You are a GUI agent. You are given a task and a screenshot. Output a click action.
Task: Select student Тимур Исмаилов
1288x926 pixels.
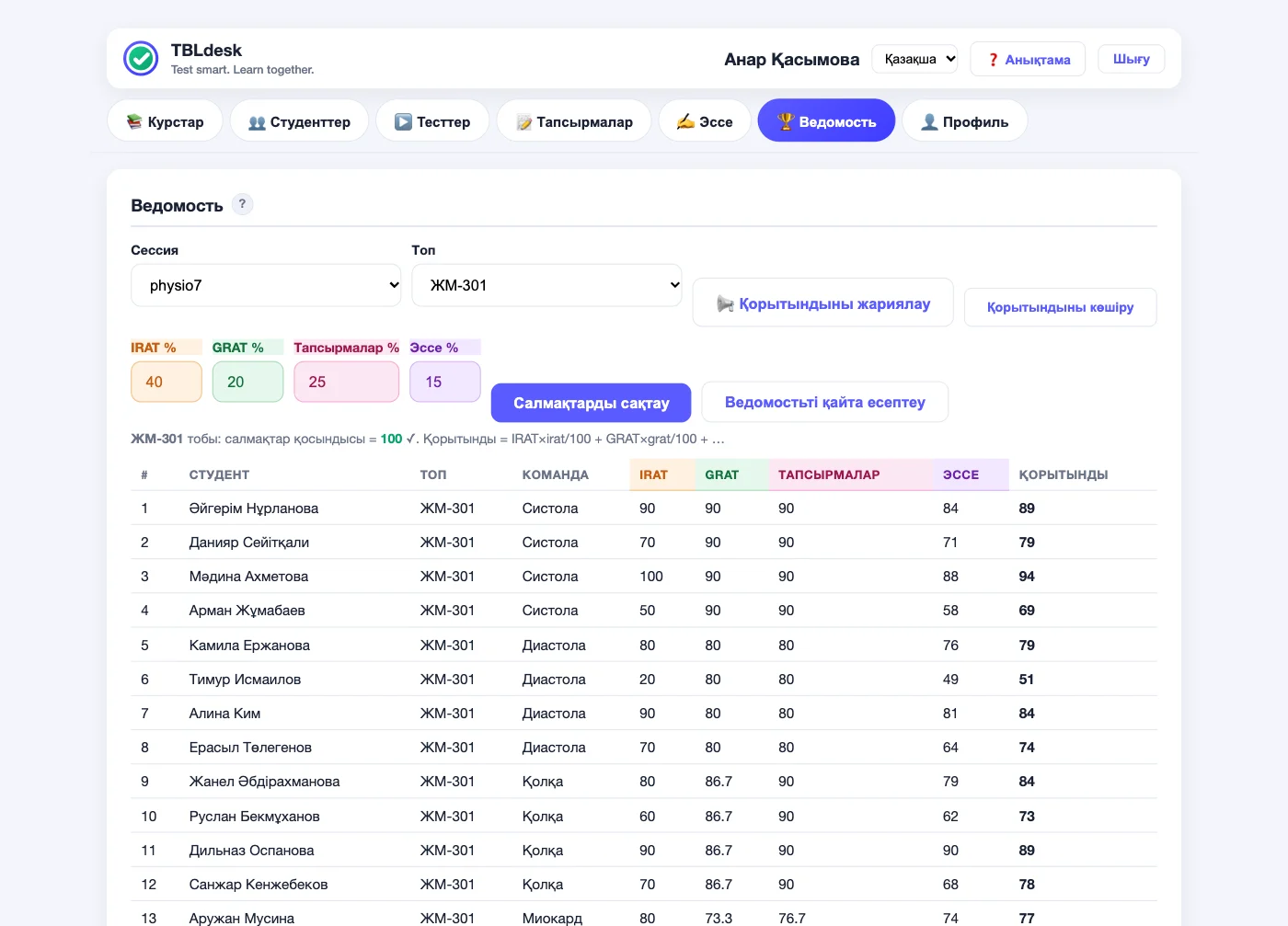click(x=245, y=680)
